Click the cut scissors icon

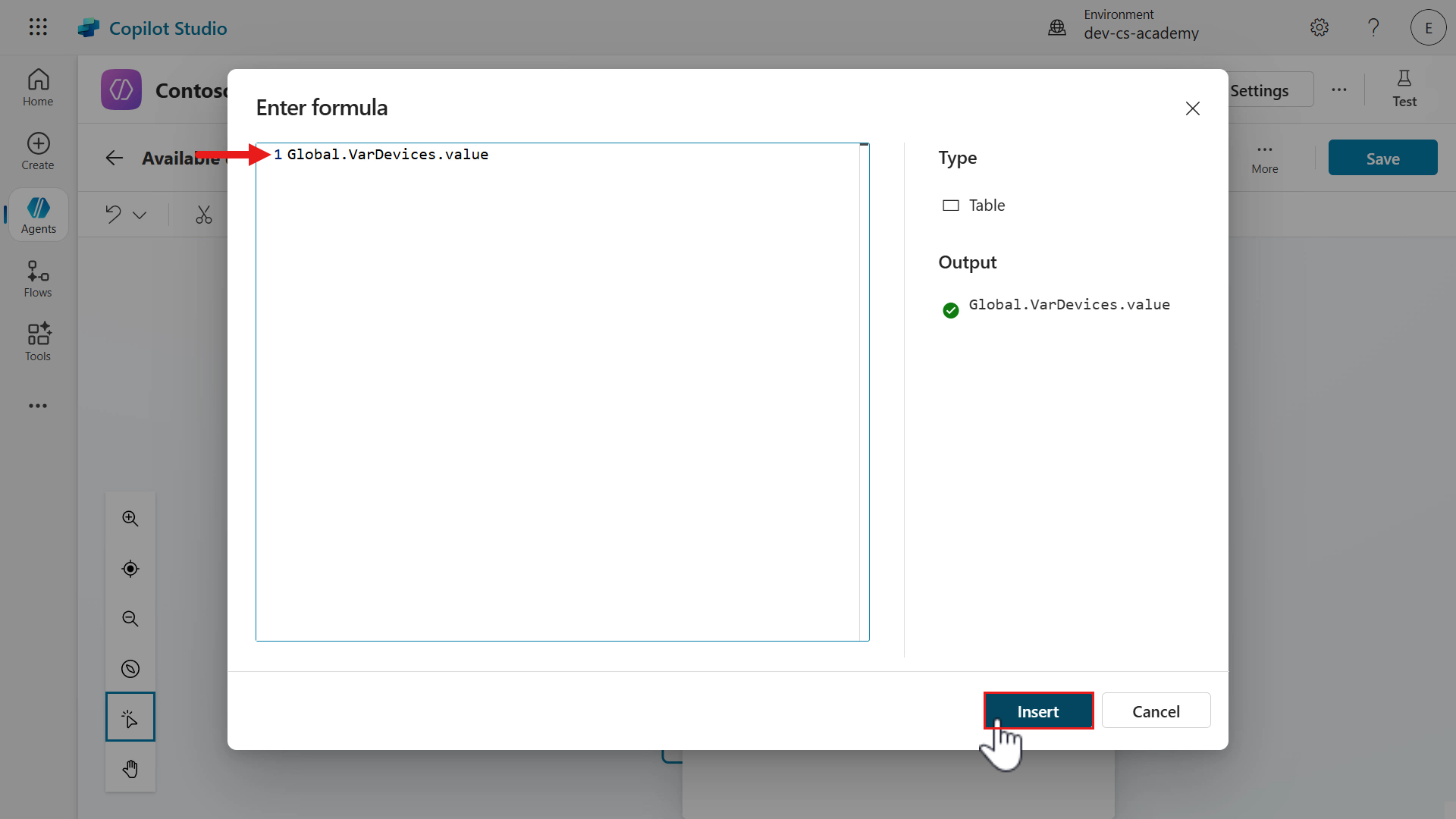[x=203, y=215]
